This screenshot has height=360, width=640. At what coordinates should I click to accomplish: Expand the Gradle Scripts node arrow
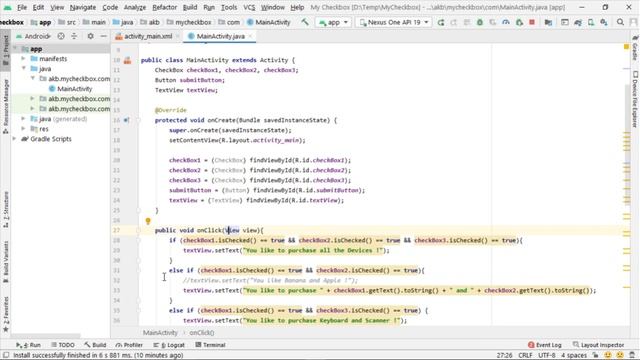[x=15, y=139]
